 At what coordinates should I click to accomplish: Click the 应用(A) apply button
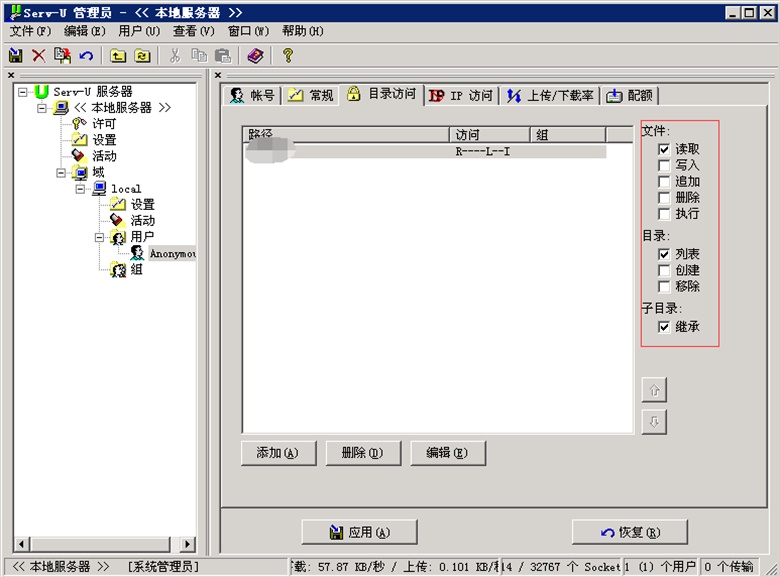359,532
